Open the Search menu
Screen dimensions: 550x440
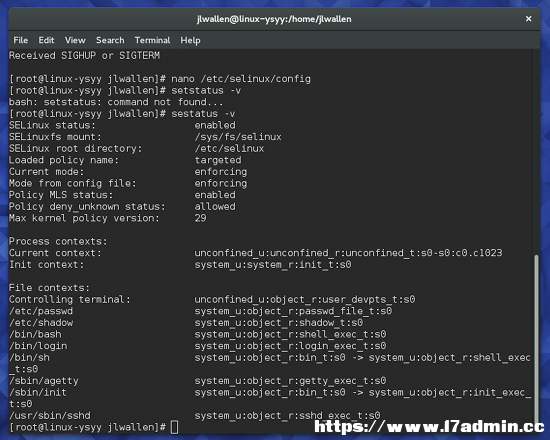[x=110, y=40]
